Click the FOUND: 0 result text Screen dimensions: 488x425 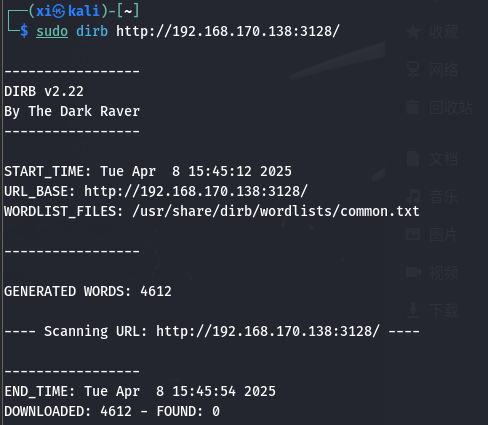(x=188, y=411)
